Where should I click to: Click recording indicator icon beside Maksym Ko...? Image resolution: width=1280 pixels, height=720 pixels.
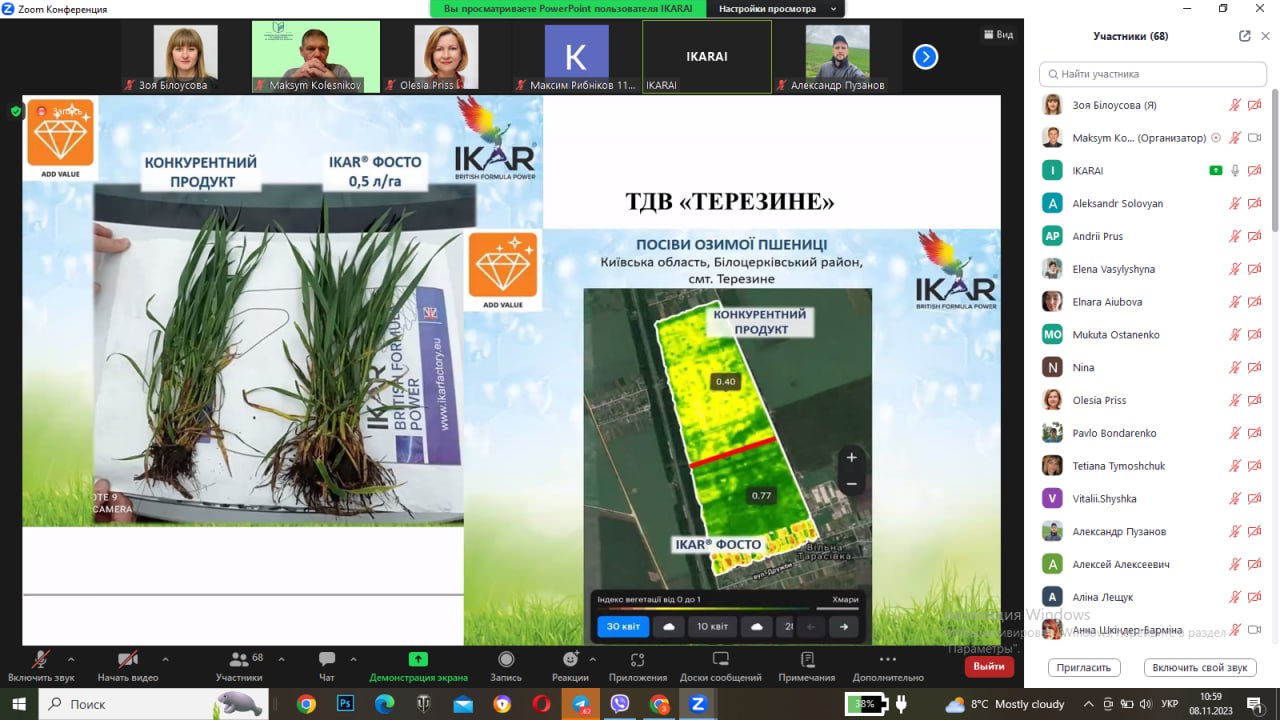pos(1216,138)
